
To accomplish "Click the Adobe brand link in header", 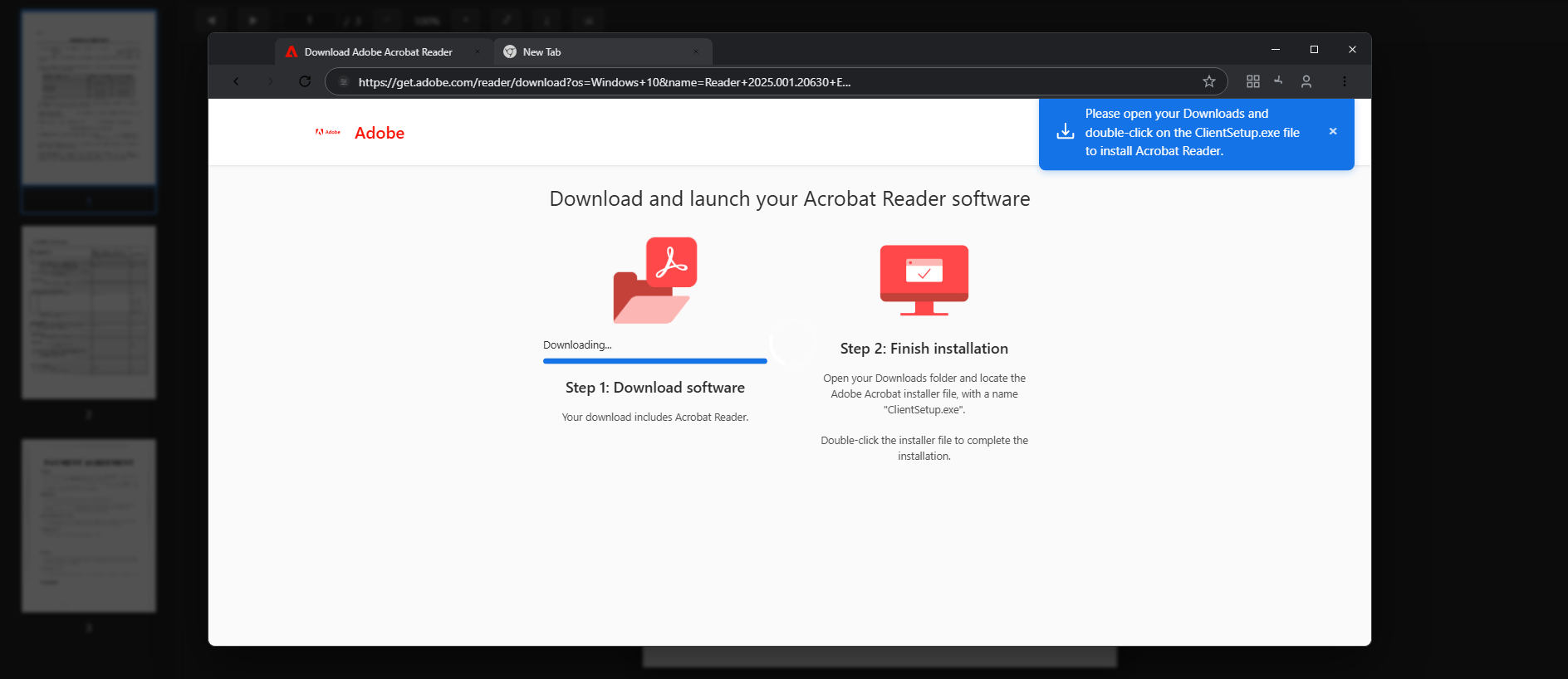I will [x=380, y=133].
